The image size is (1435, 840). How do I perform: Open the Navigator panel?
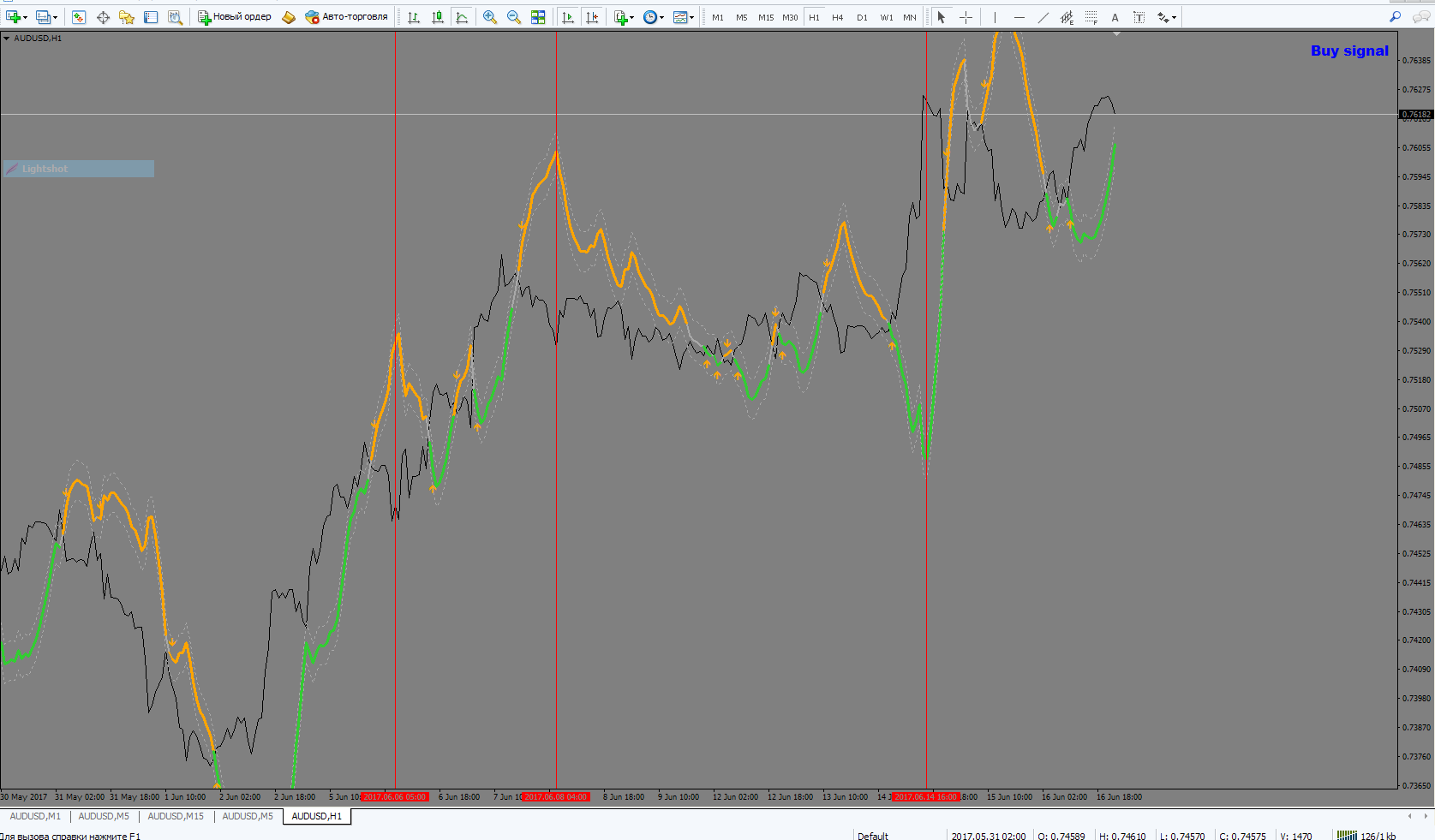[127, 17]
